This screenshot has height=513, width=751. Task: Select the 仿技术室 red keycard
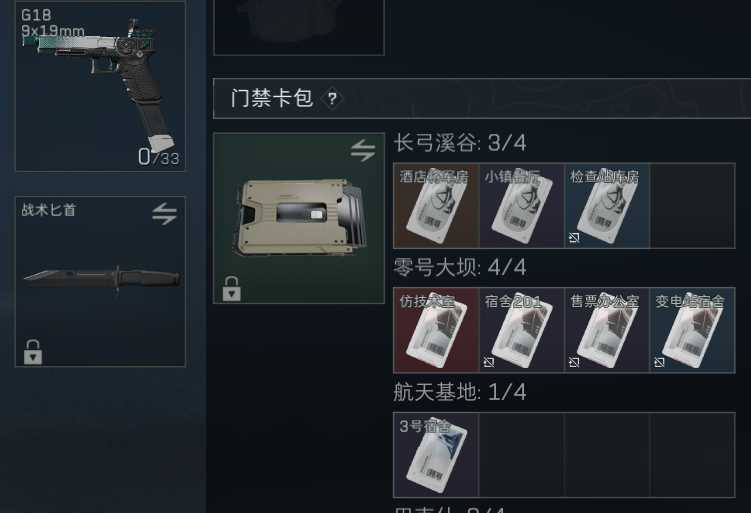(436, 330)
